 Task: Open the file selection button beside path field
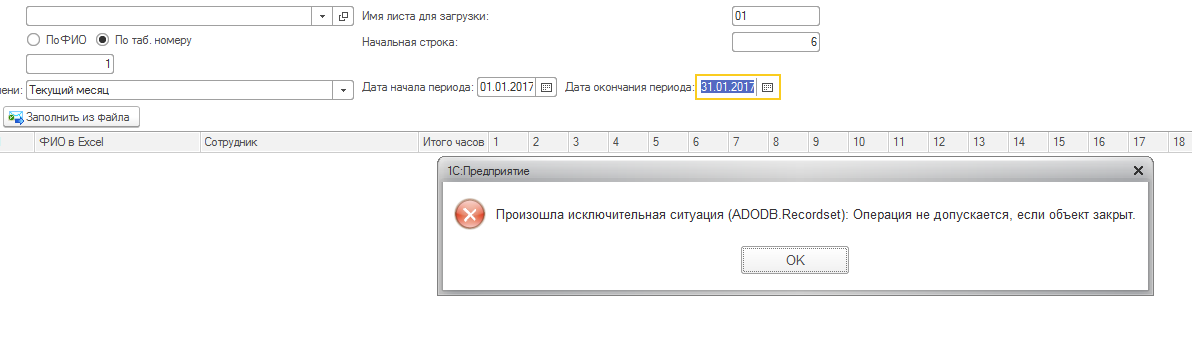pyautogui.click(x=344, y=16)
